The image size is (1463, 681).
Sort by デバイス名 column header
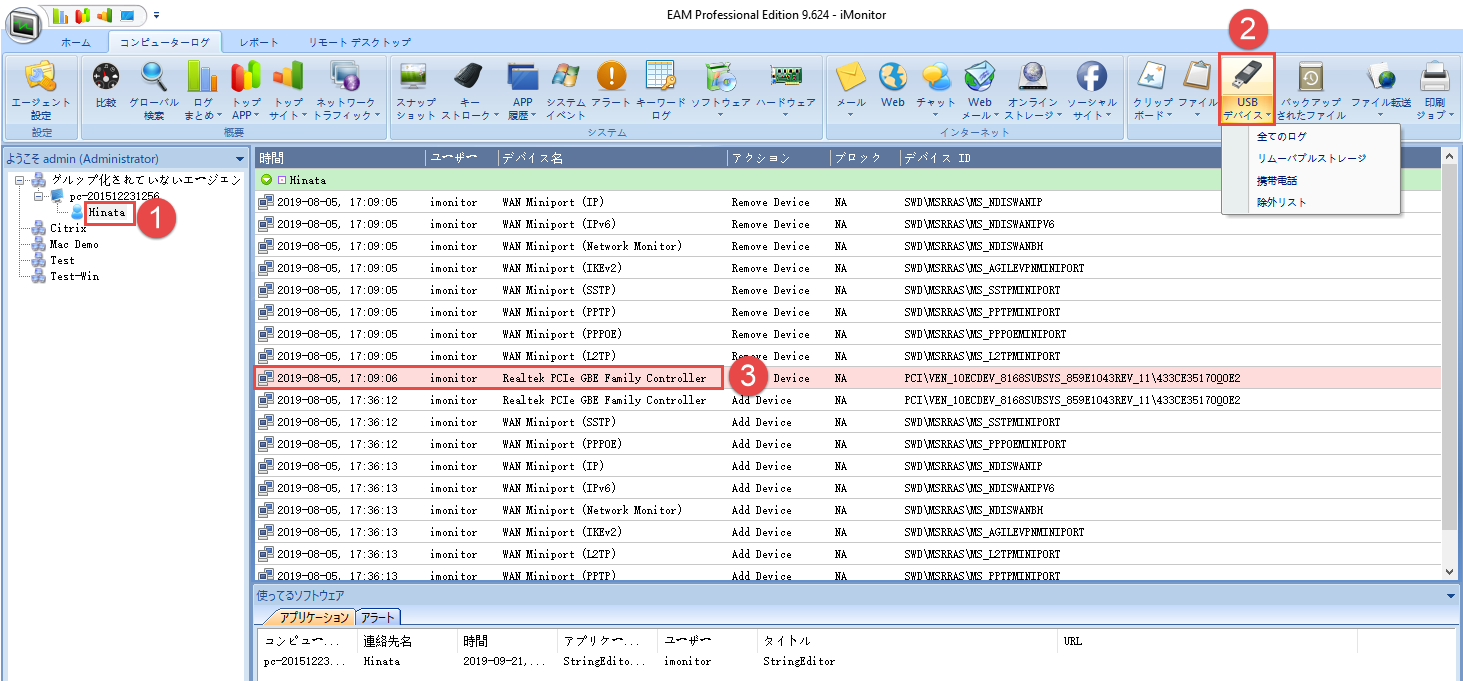click(612, 158)
